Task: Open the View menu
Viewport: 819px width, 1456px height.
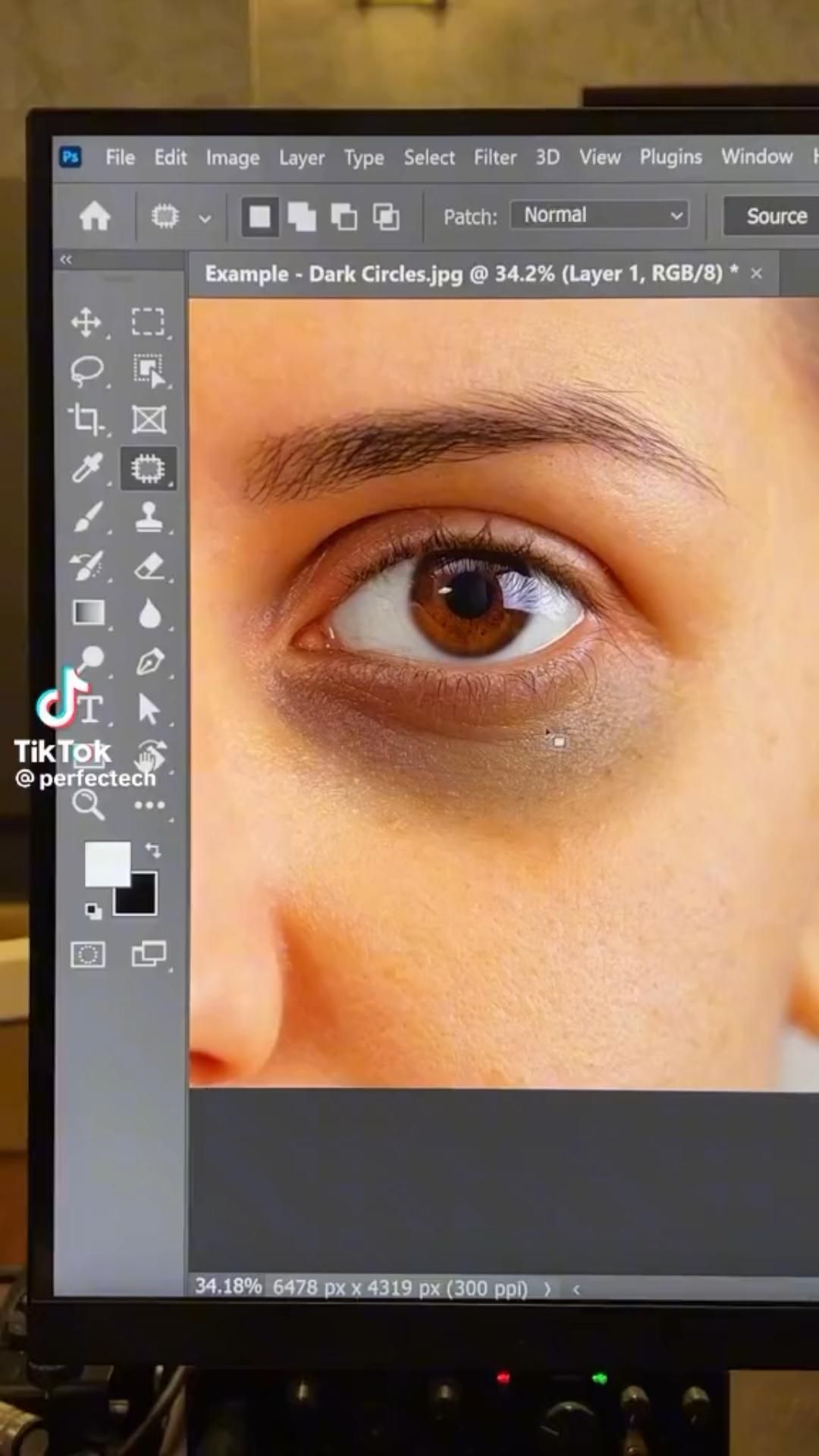Action: pos(600,157)
